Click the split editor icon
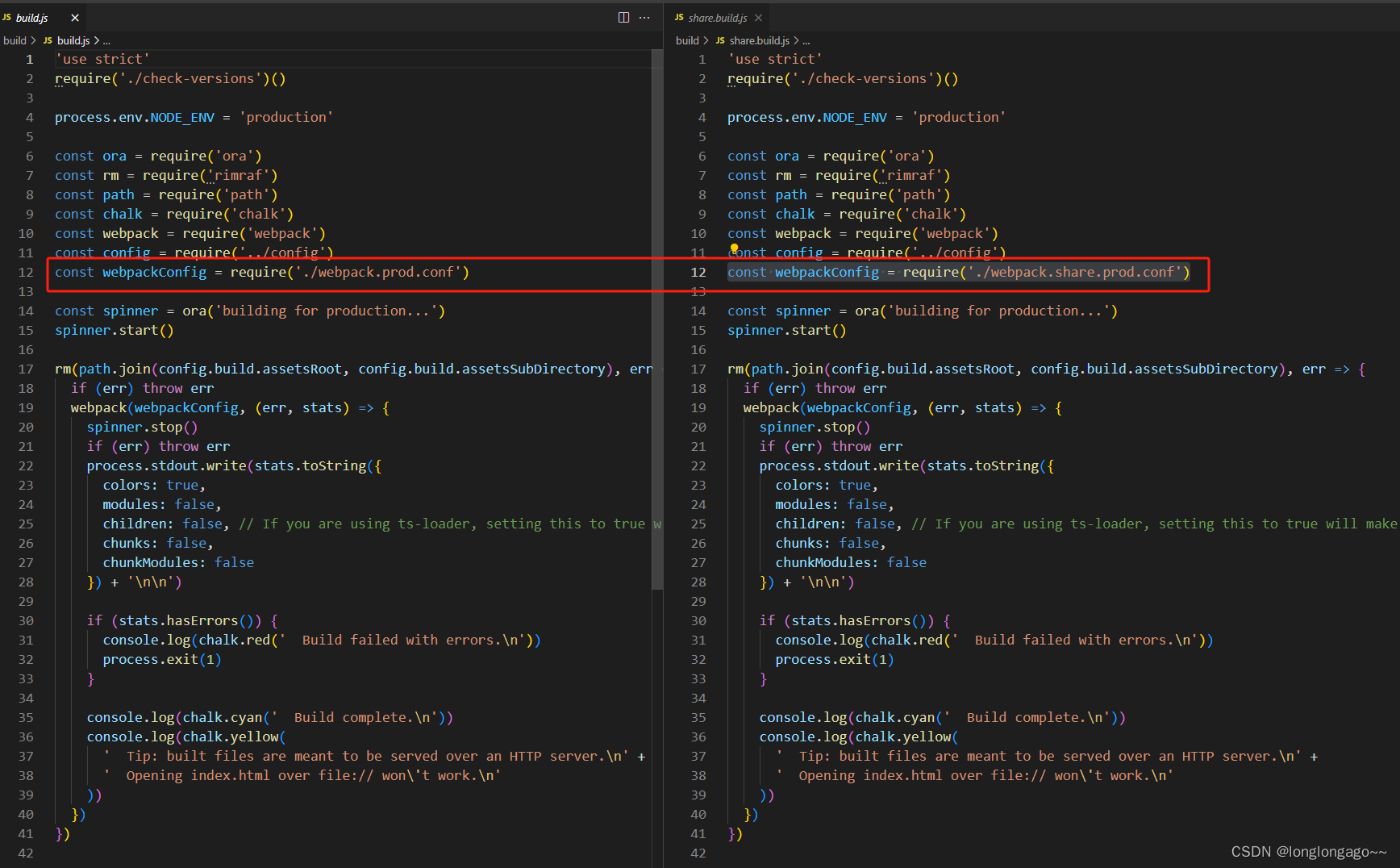 [x=623, y=18]
